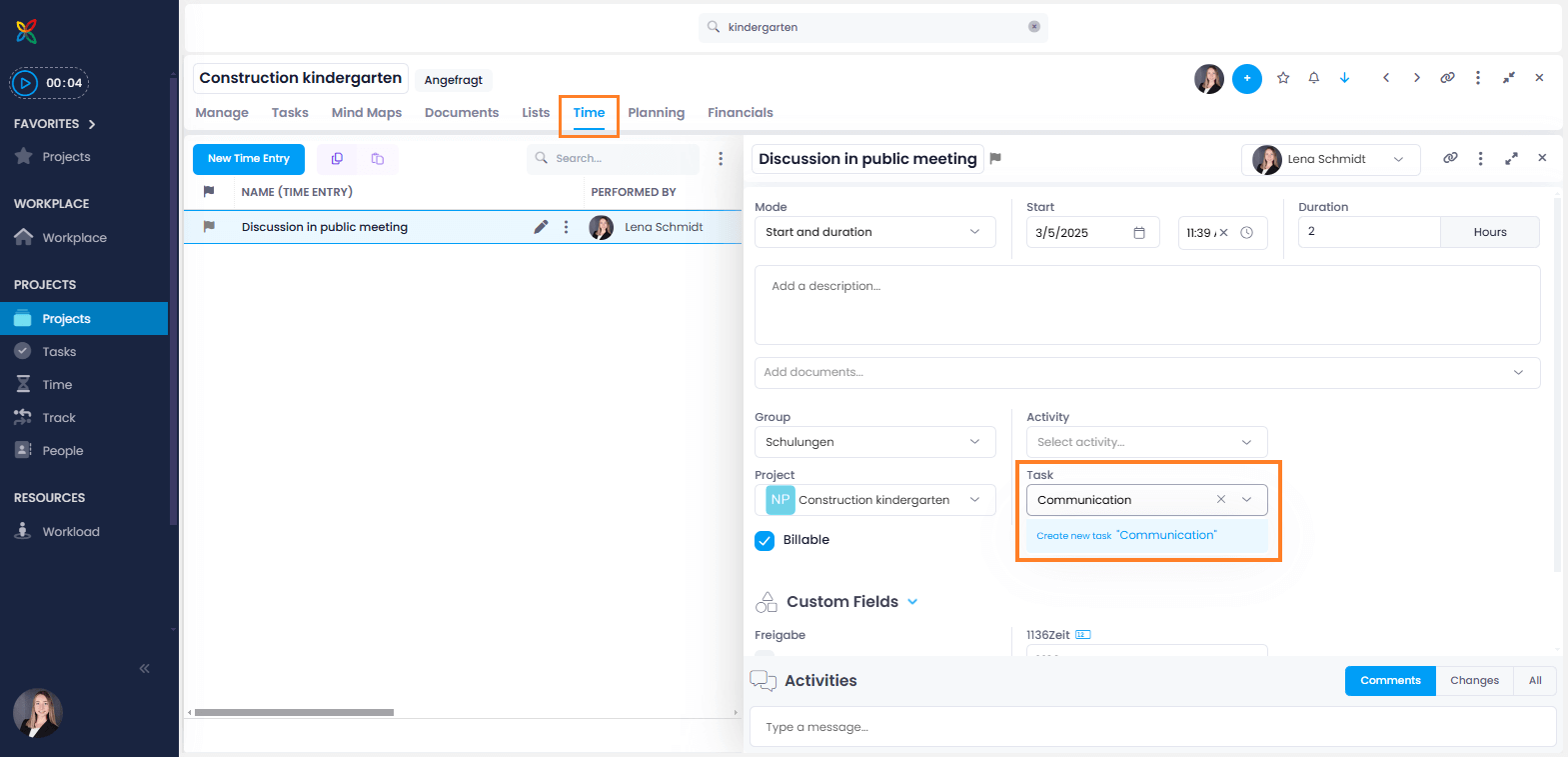
Task: Toggle flag on Discussion row
Action: pyautogui.click(x=209, y=227)
